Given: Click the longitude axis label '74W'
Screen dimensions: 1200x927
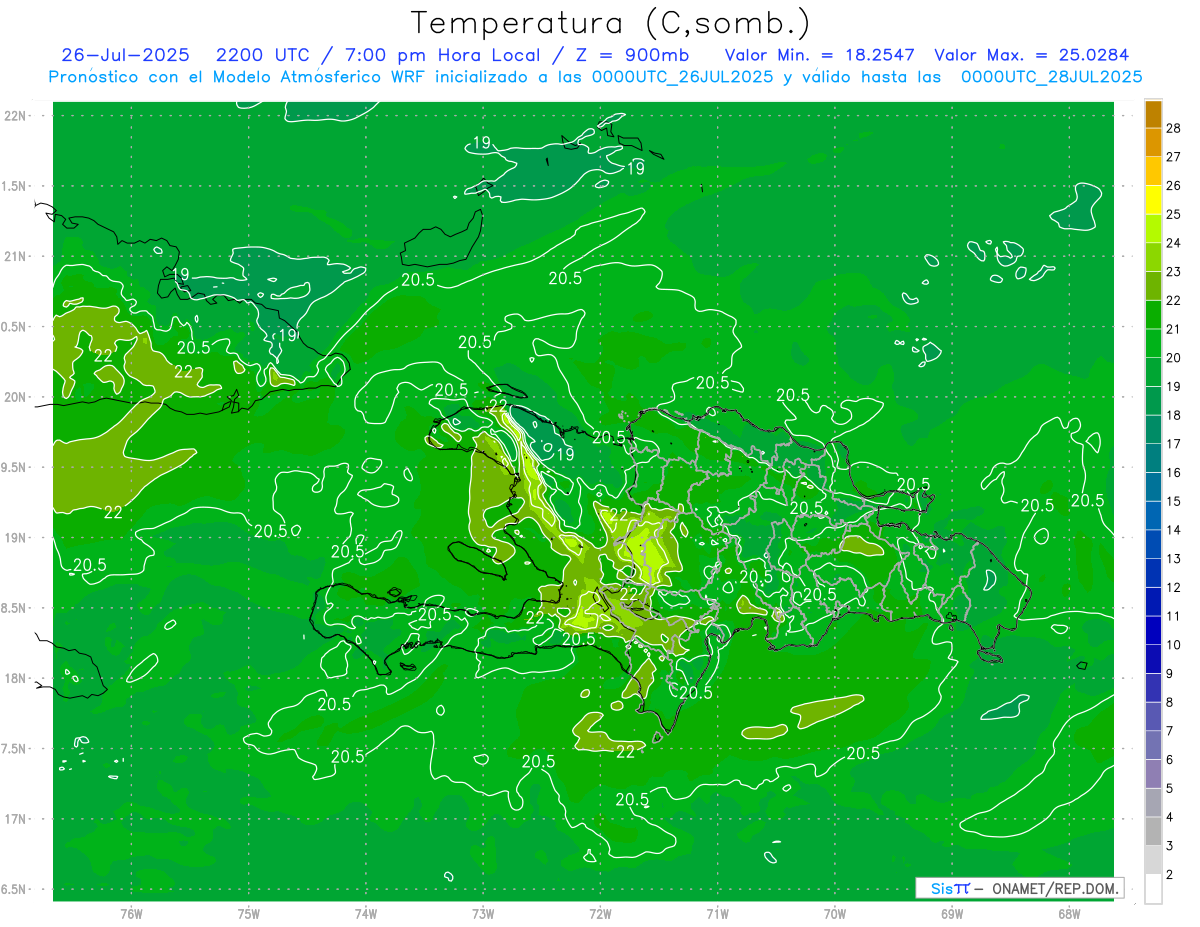Looking at the screenshot, I should pos(366,913).
